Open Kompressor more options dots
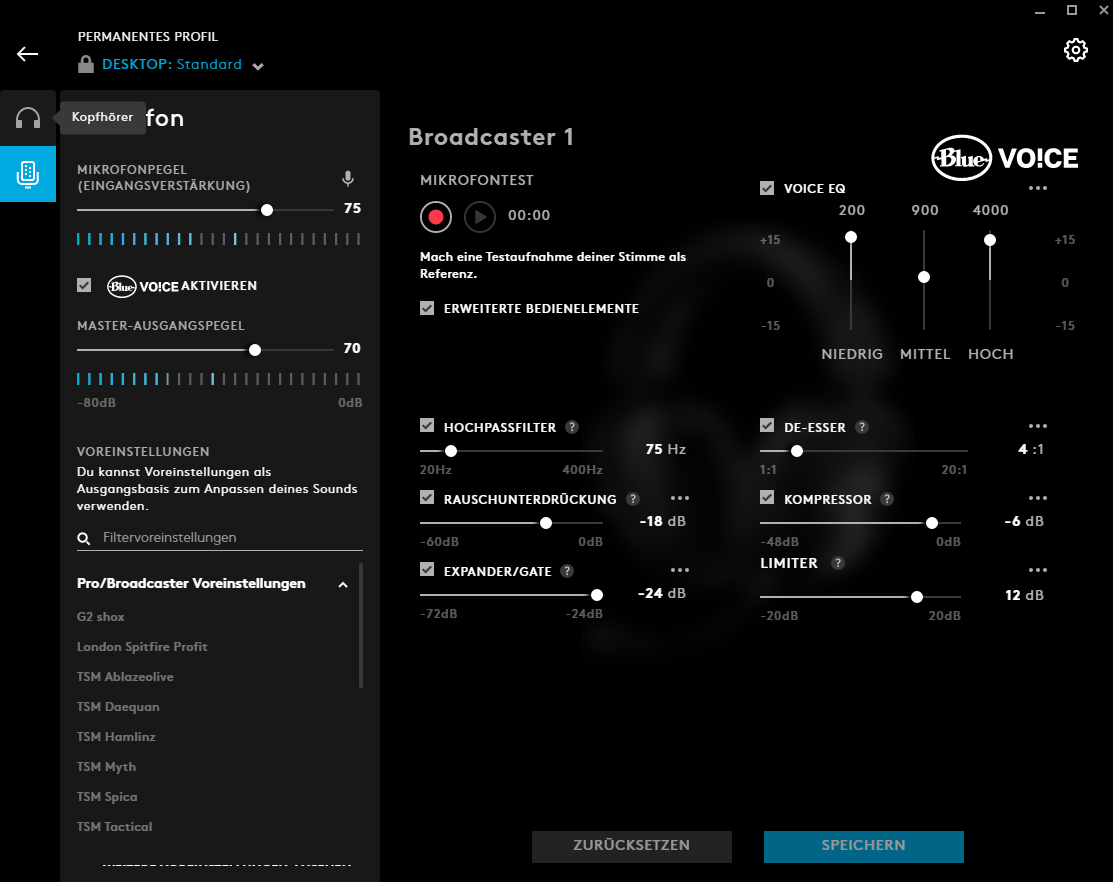Screen dimensions: 1113x882 [1038, 498]
